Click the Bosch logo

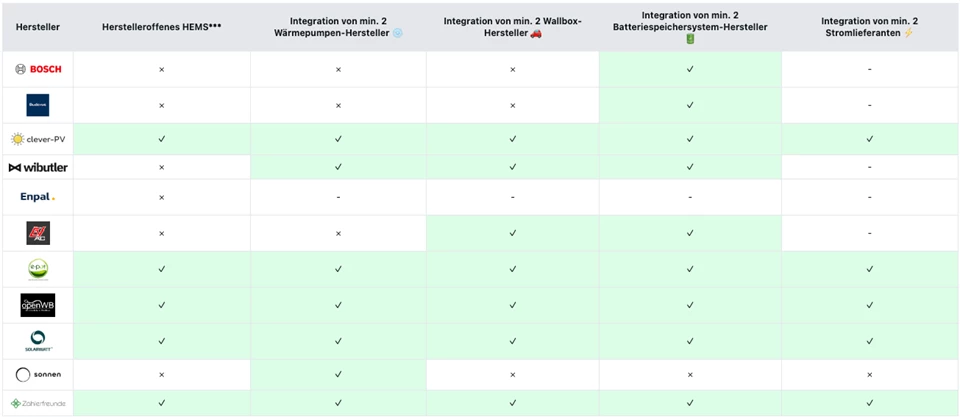coord(38,69)
